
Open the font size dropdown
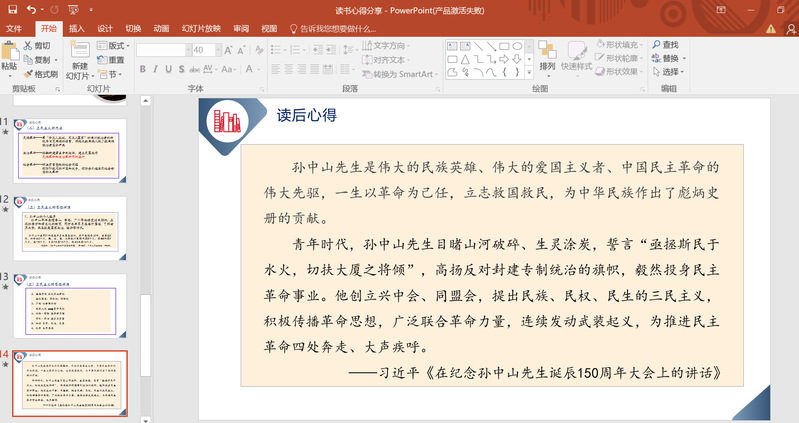coord(215,49)
